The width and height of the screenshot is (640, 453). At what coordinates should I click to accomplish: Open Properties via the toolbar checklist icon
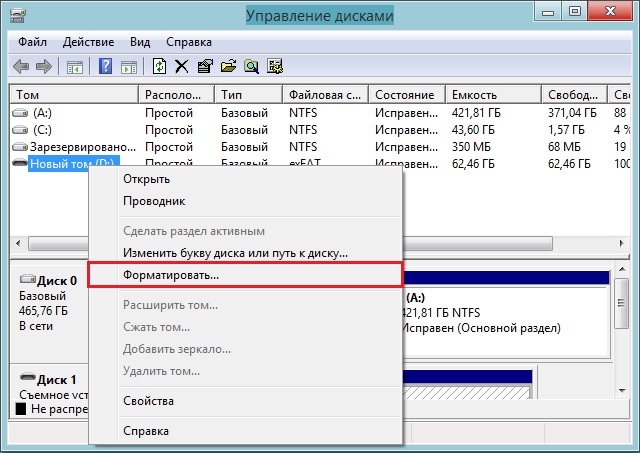pyautogui.click(x=205, y=67)
